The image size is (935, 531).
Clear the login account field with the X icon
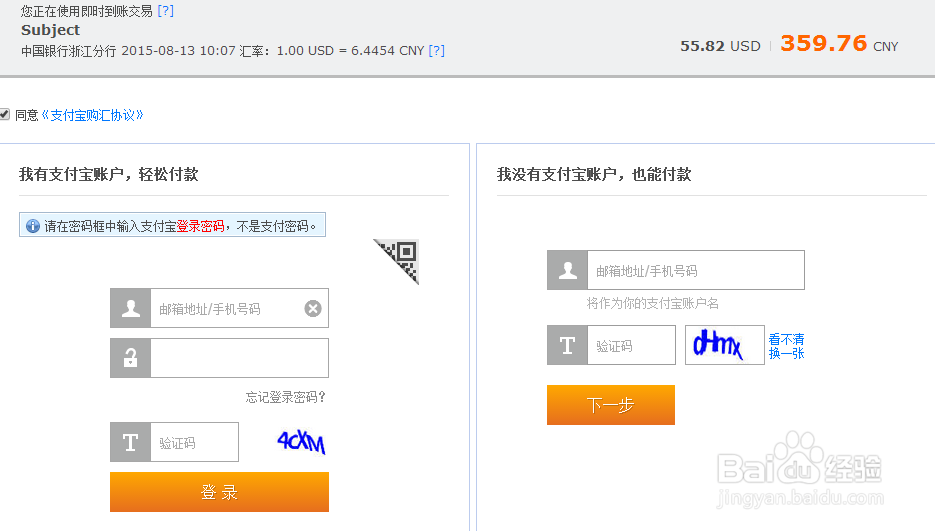(313, 308)
